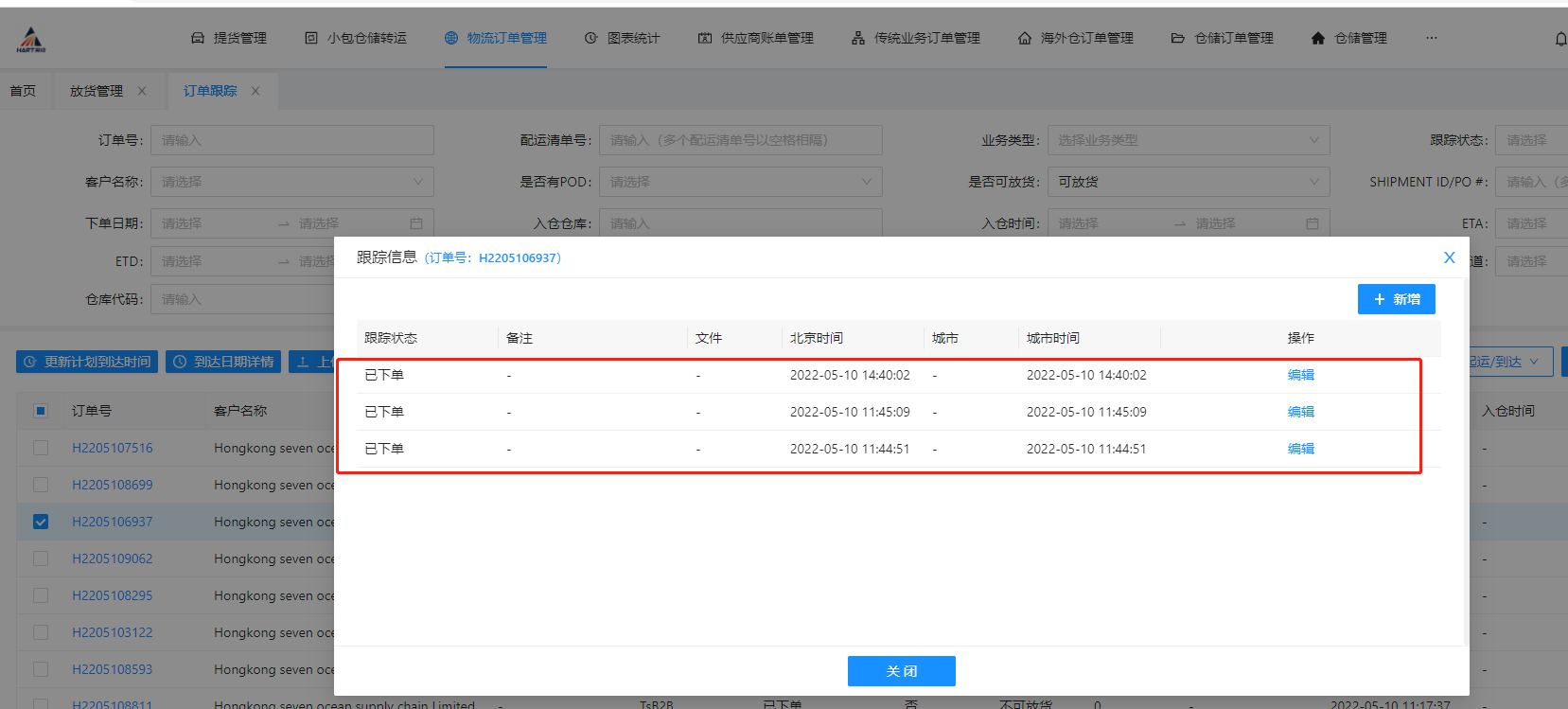Uncheck the box for order H2205106937
Viewport: 1568px width, 709px height.
point(41,522)
